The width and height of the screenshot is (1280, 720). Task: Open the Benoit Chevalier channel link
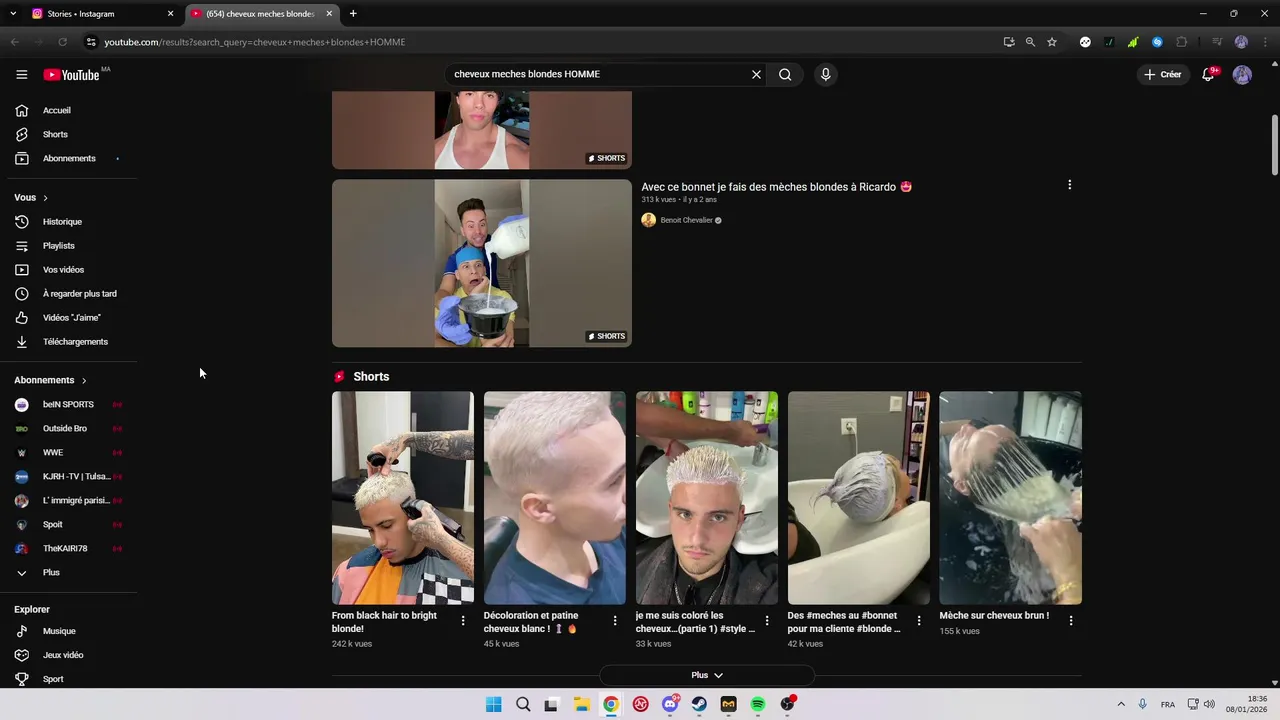686,220
